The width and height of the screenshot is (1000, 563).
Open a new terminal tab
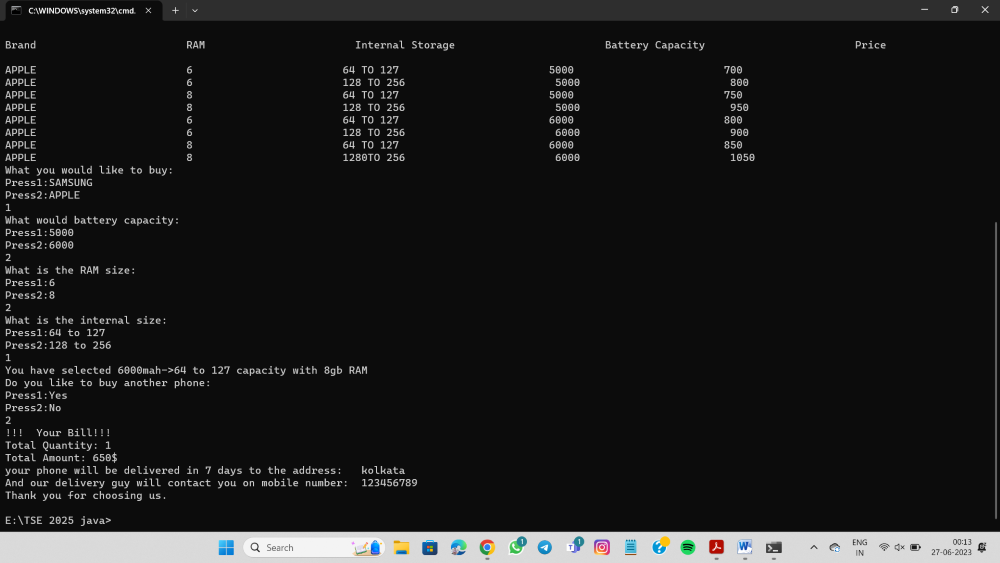pyautogui.click(x=175, y=10)
